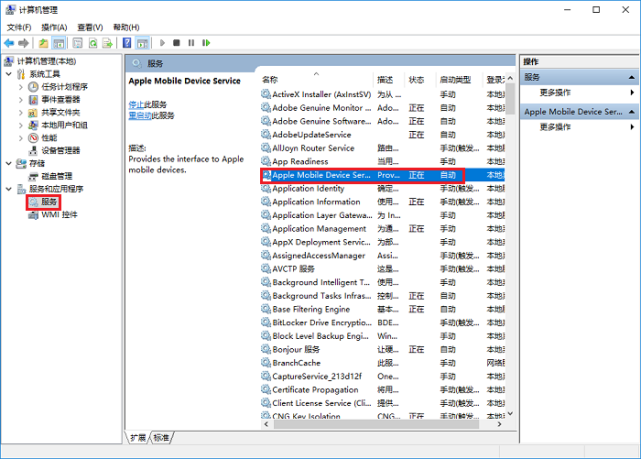Image resolution: width=641 pixels, height=459 pixels.
Task: Select WMI 控件 in the tree
Action: [59, 215]
